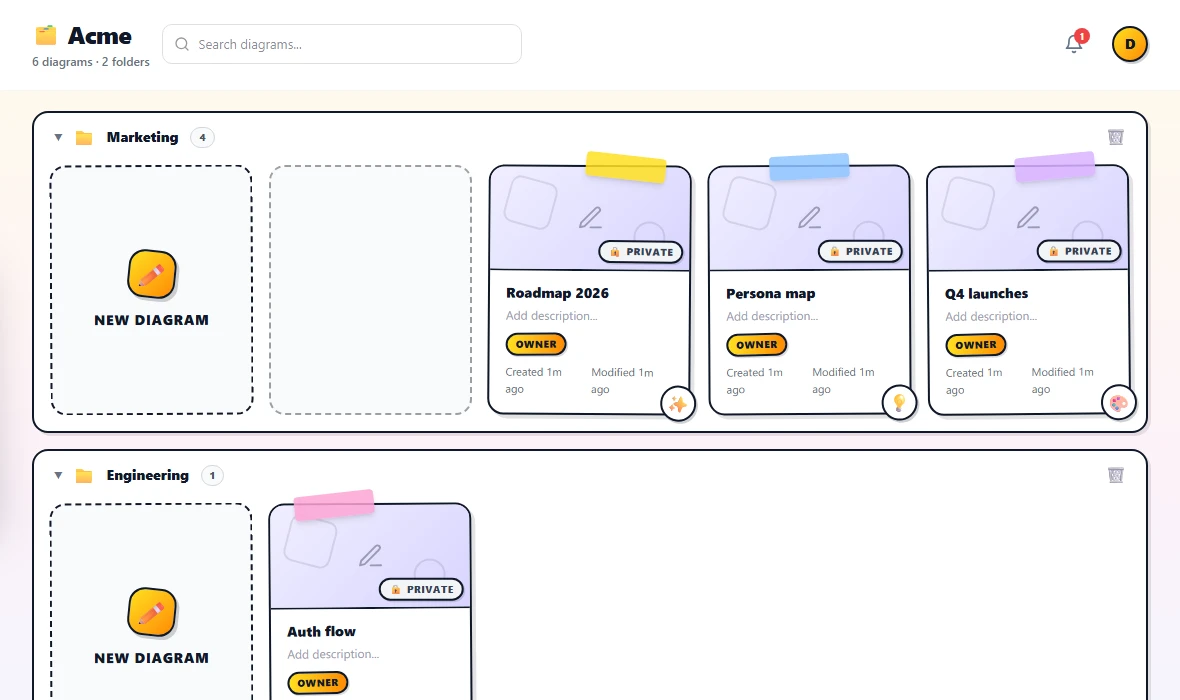Click the search magnifier icon

[181, 44]
